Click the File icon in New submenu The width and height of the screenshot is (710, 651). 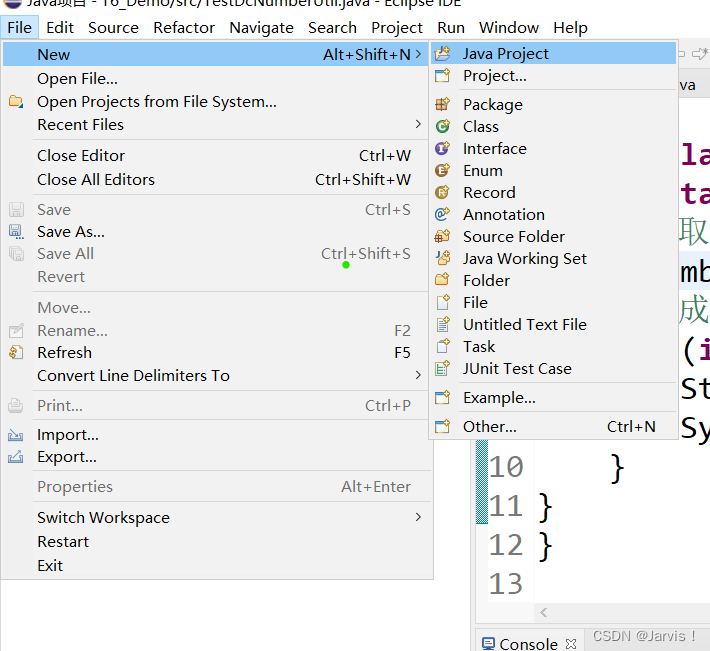(x=442, y=302)
